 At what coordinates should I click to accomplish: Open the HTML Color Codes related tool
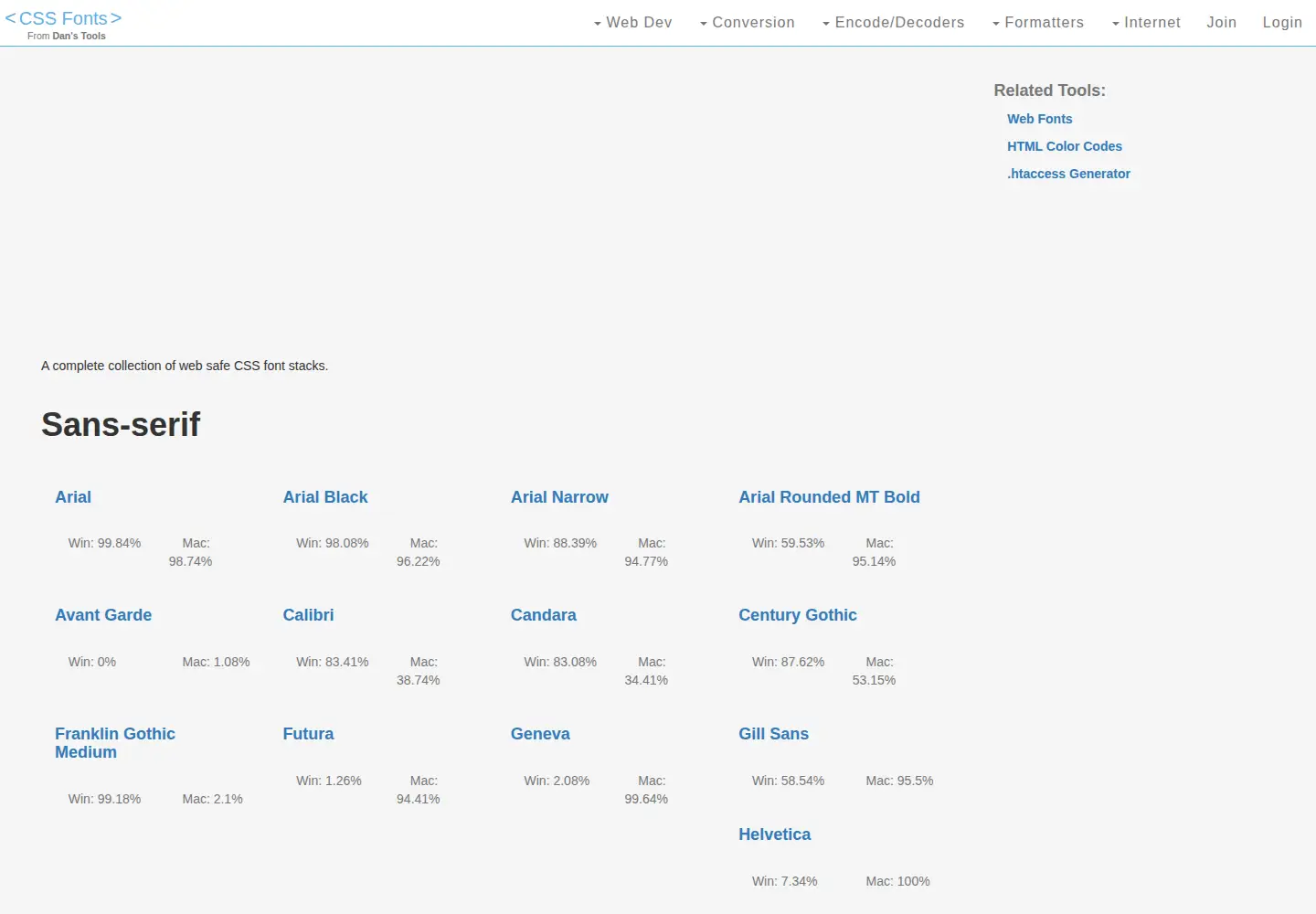pyautogui.click(x=1064, y=146)
